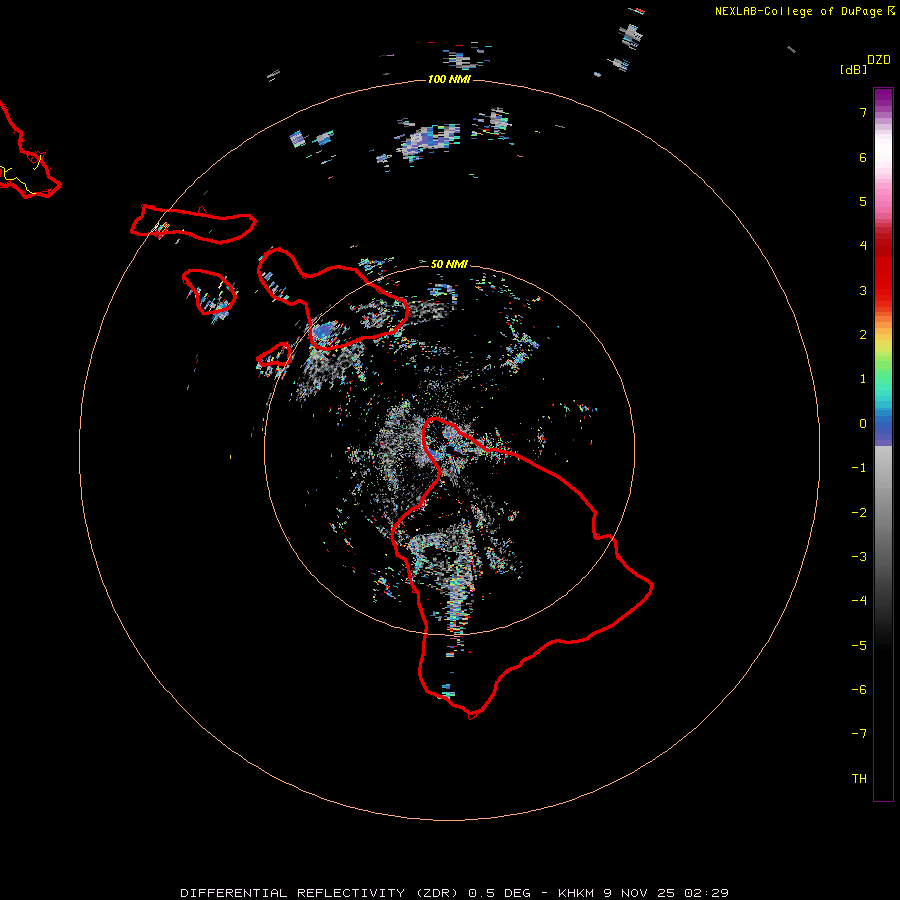The image size is (900, 900).
Task: Click the product title caption at the bottom
Action: (x=454, y=893)
